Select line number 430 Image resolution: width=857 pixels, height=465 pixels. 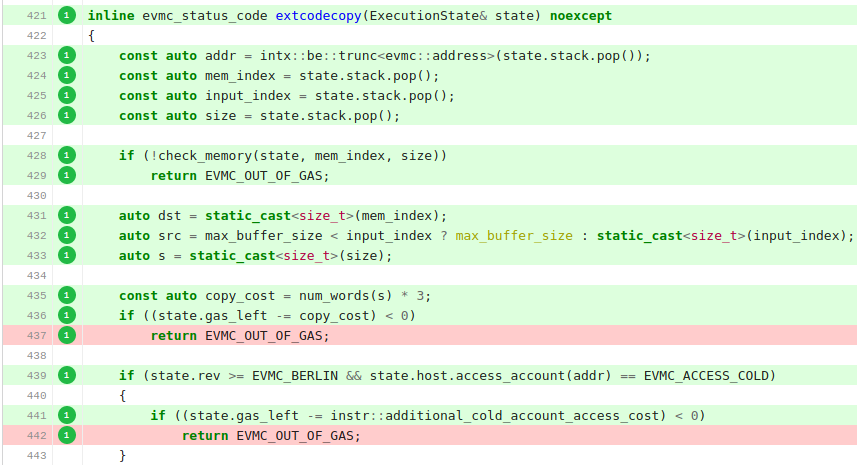pos(37,196)
